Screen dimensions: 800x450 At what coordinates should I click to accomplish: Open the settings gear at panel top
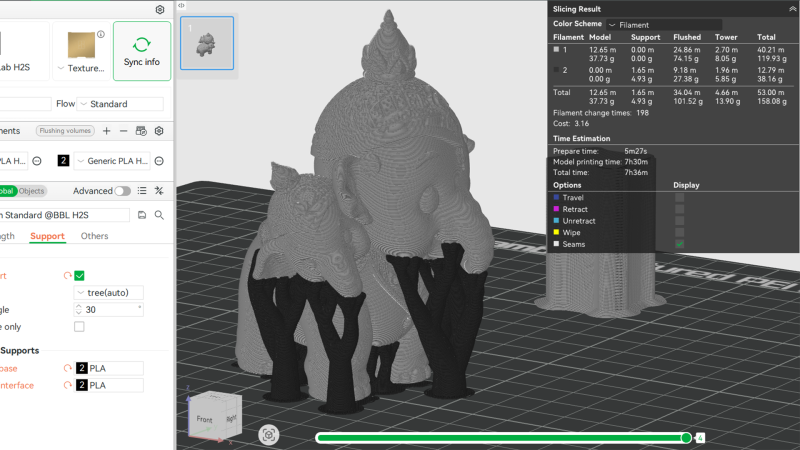point(159,10)
